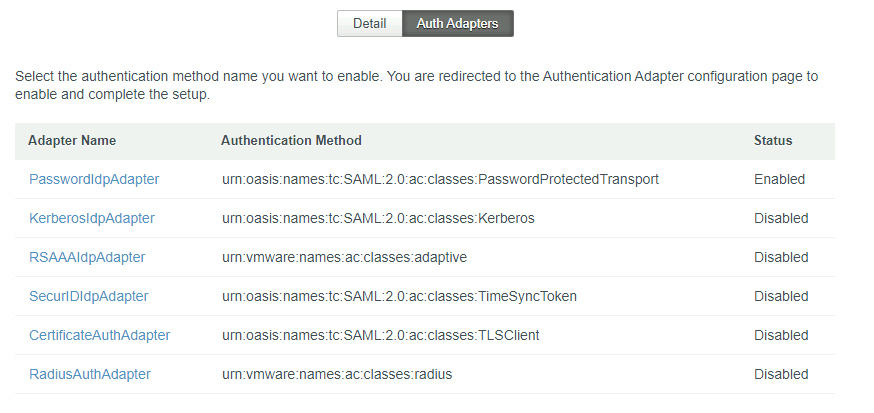Viewport: 874px width, 413px height.
Task: Click the PasswordProtectedTransport authentication method text
Action: 440,179
